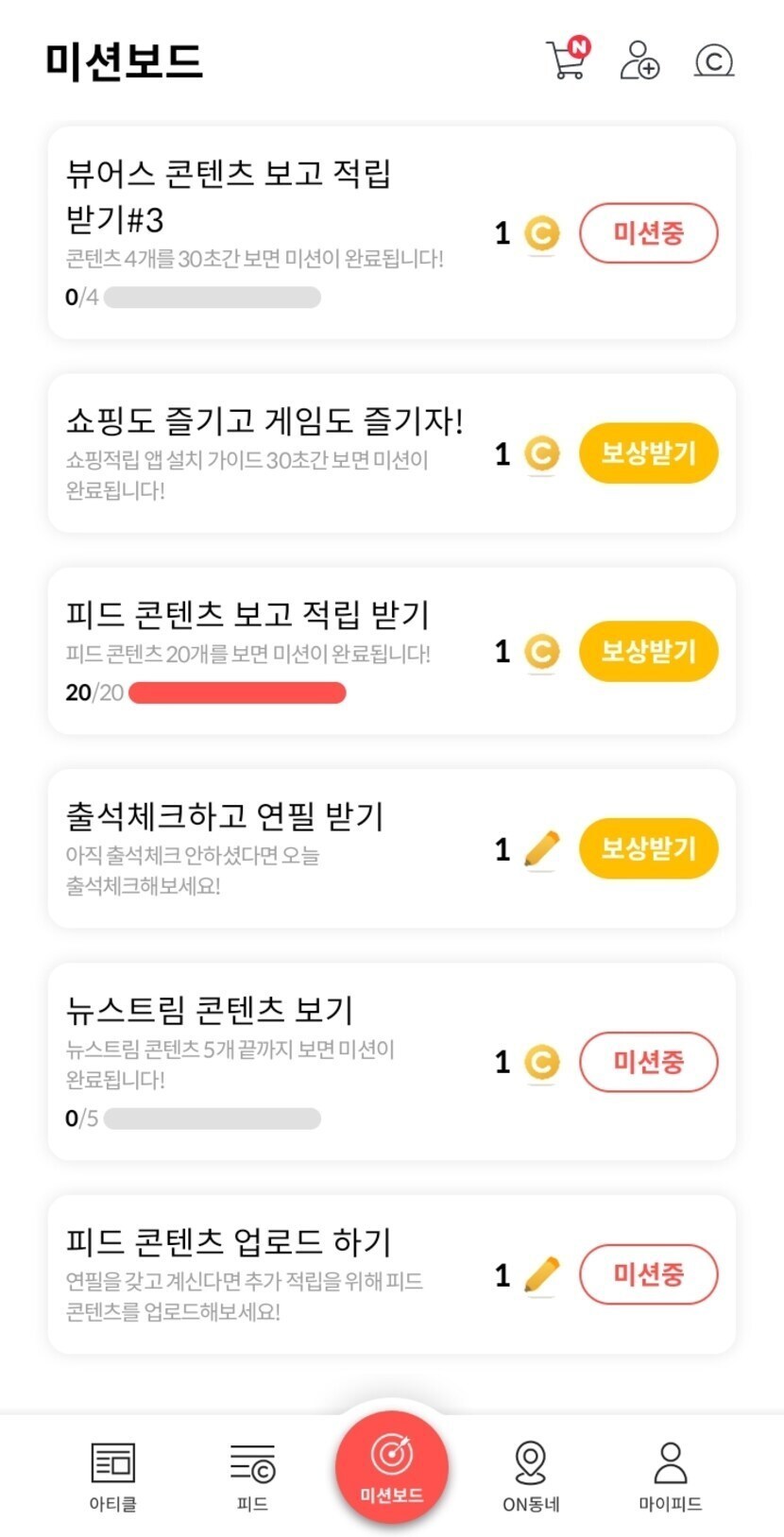Click the red 20/20 progress bar
Image resolution: width=784 pixels, height=1537 pixels.
pyautogui.click(x=237, y=693)
